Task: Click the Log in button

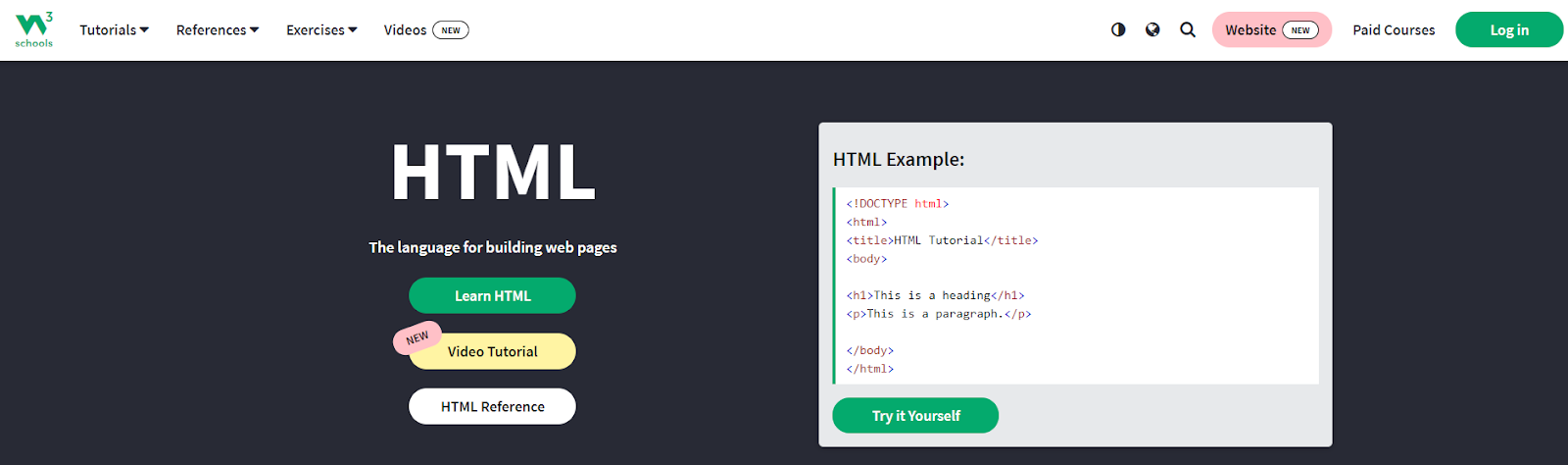Action: [x=1509, y=29]
